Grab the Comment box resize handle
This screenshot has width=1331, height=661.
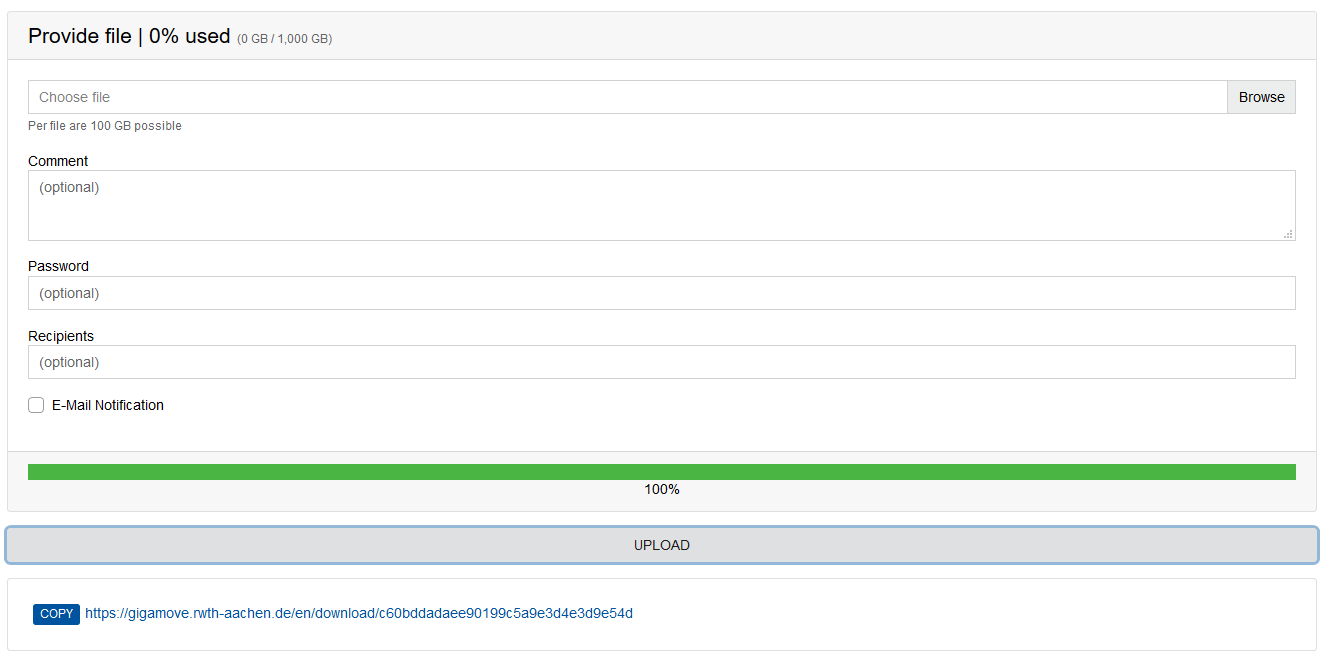1288,234
